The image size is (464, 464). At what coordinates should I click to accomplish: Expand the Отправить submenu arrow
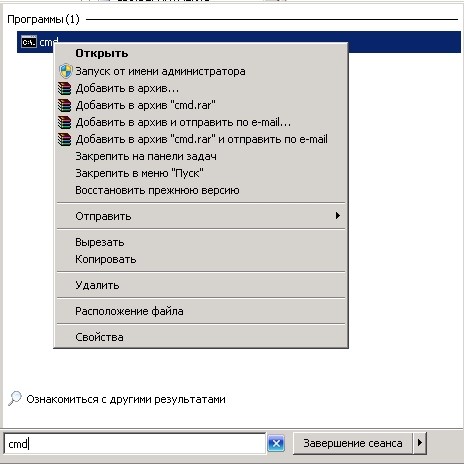point(338,216)
